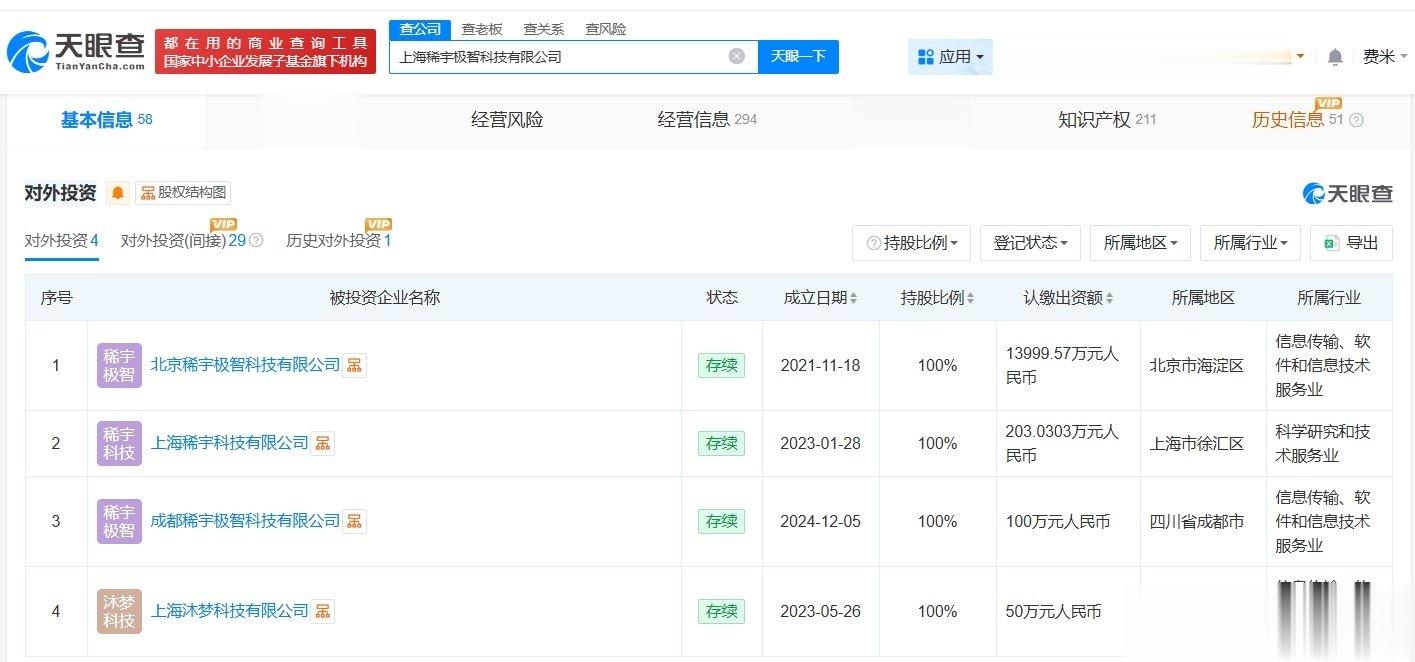The width and height of the screenshot is (1415, 662).
Task: Open equity chart icon next to 上海沐梦科技有限公司
Action: tap(322, 611)
